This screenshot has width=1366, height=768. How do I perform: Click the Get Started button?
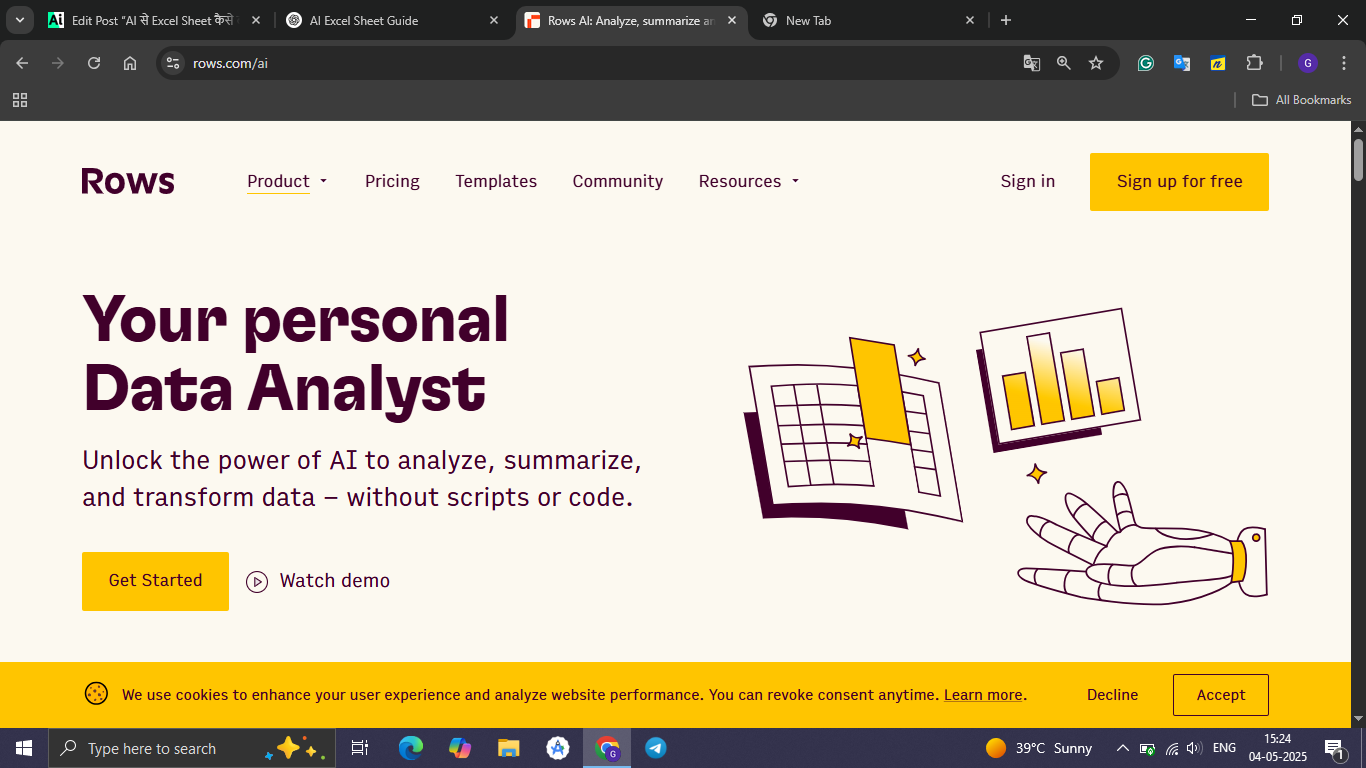point(155,581)
